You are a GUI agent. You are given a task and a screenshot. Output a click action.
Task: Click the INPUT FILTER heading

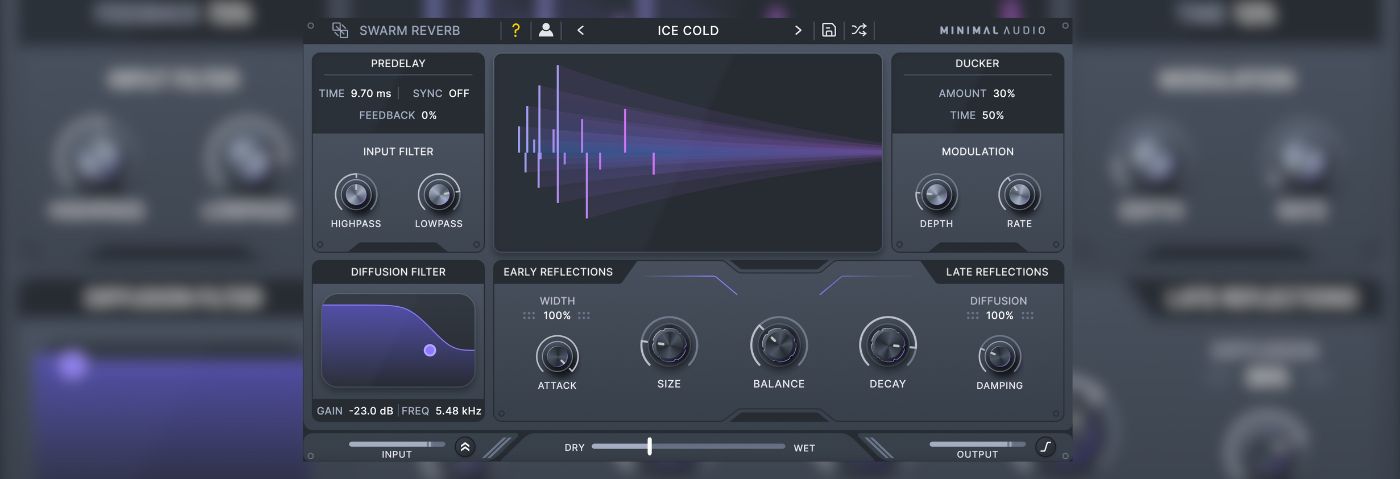point(398,152)
